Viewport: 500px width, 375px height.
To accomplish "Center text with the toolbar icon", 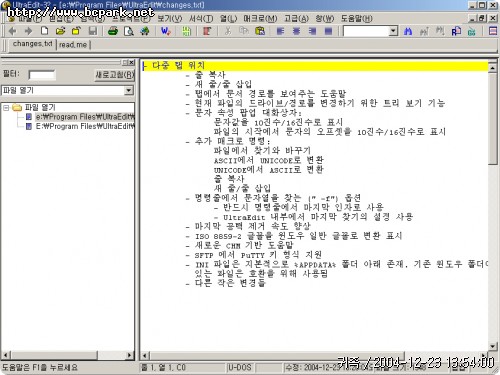I will tap(296, 31).
